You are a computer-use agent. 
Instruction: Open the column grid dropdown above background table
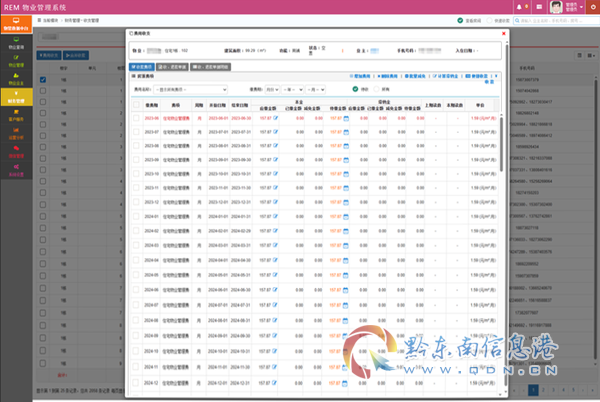click(x=591, y=55)
